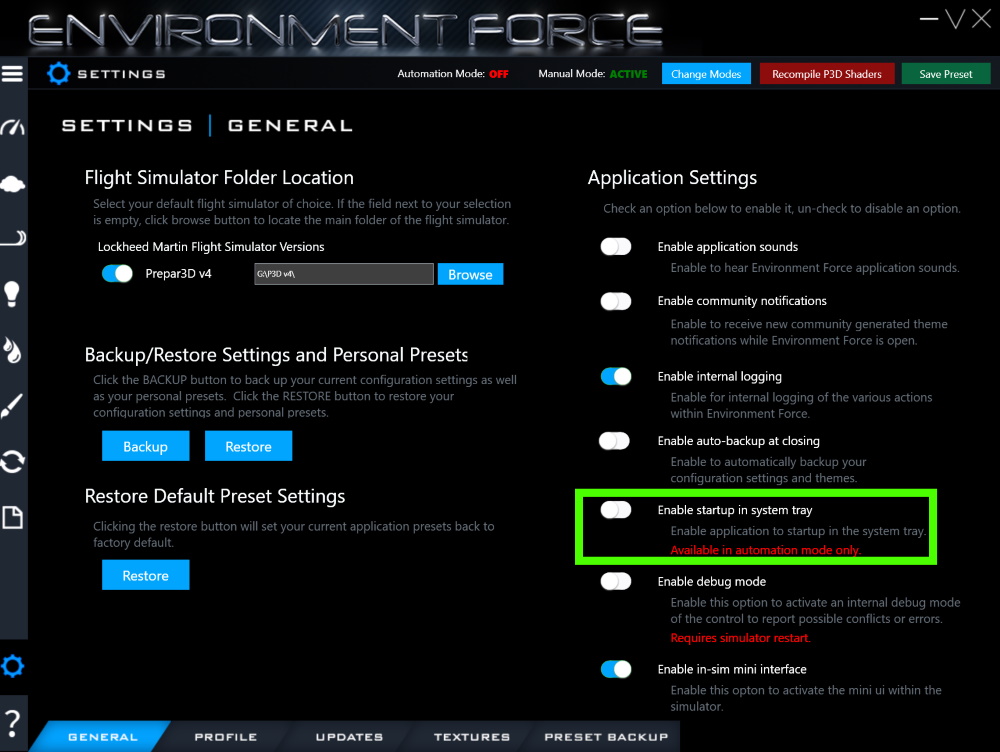Enable application sounds toggle

pos(615,246)
